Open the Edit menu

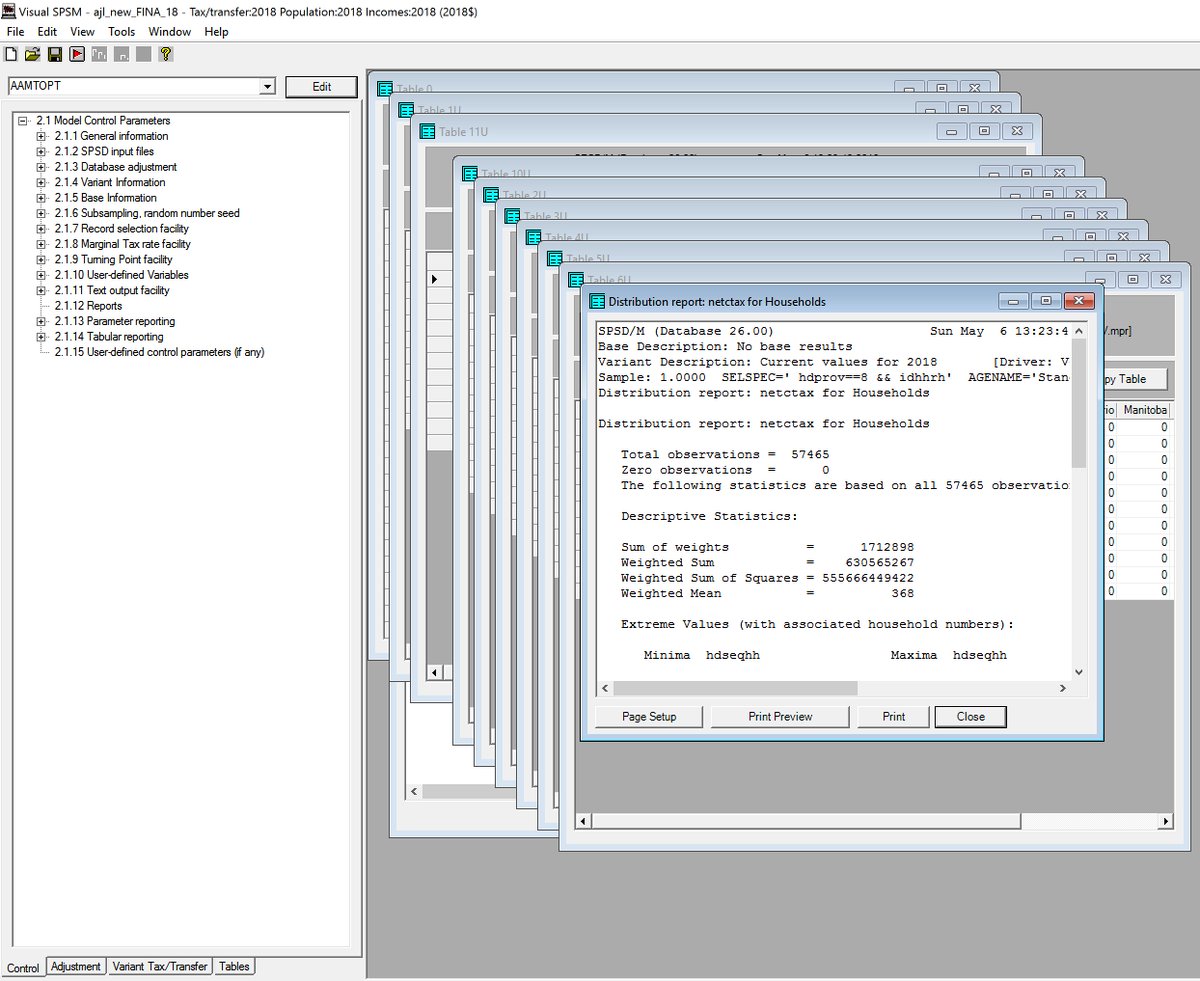pos(47,32)
